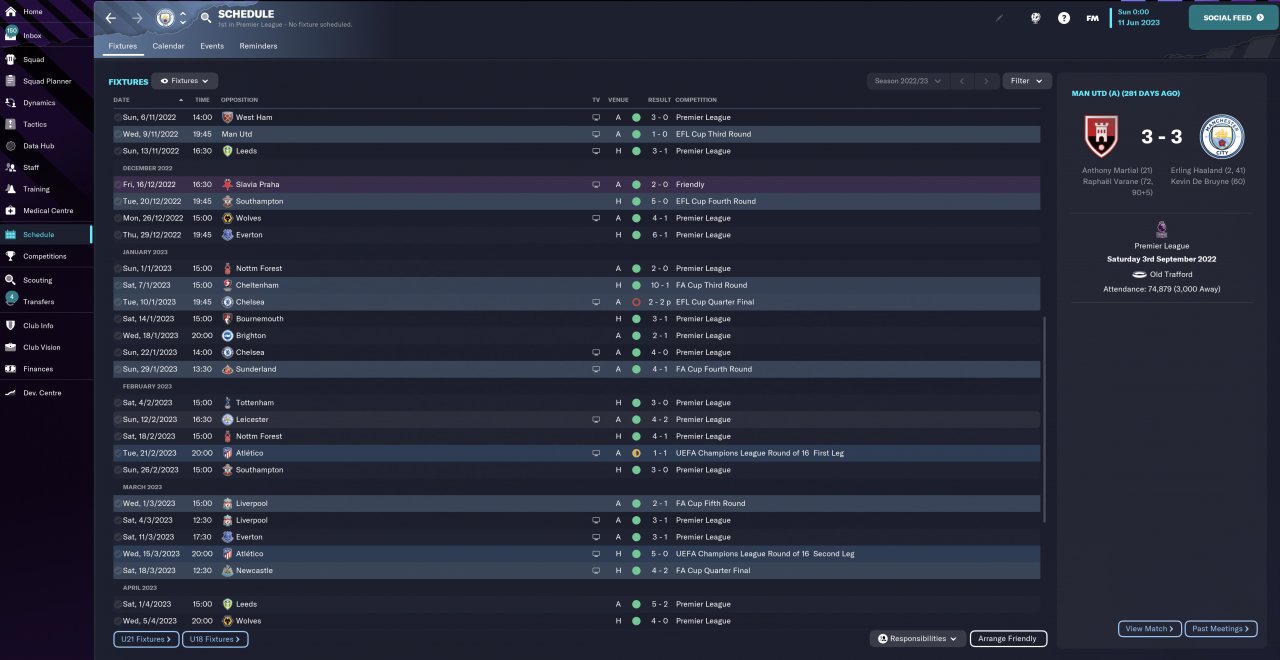Open the Season 2022/23 dropdown
Image resolution: width=1280 pixels, height=660 pixels.
click(908, 81)
